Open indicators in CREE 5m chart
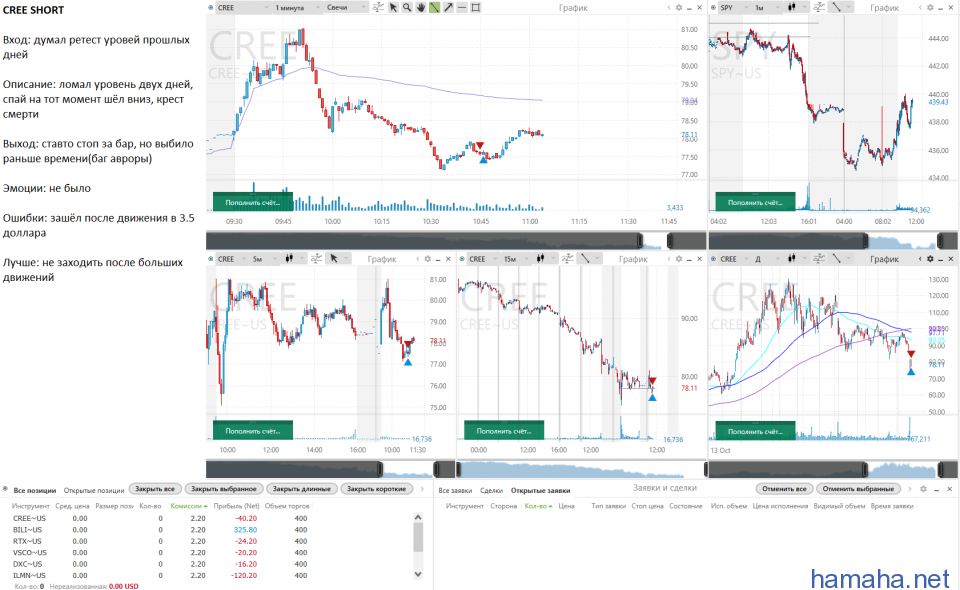Viewport: 960px width, 590px height. pos(317,259)
